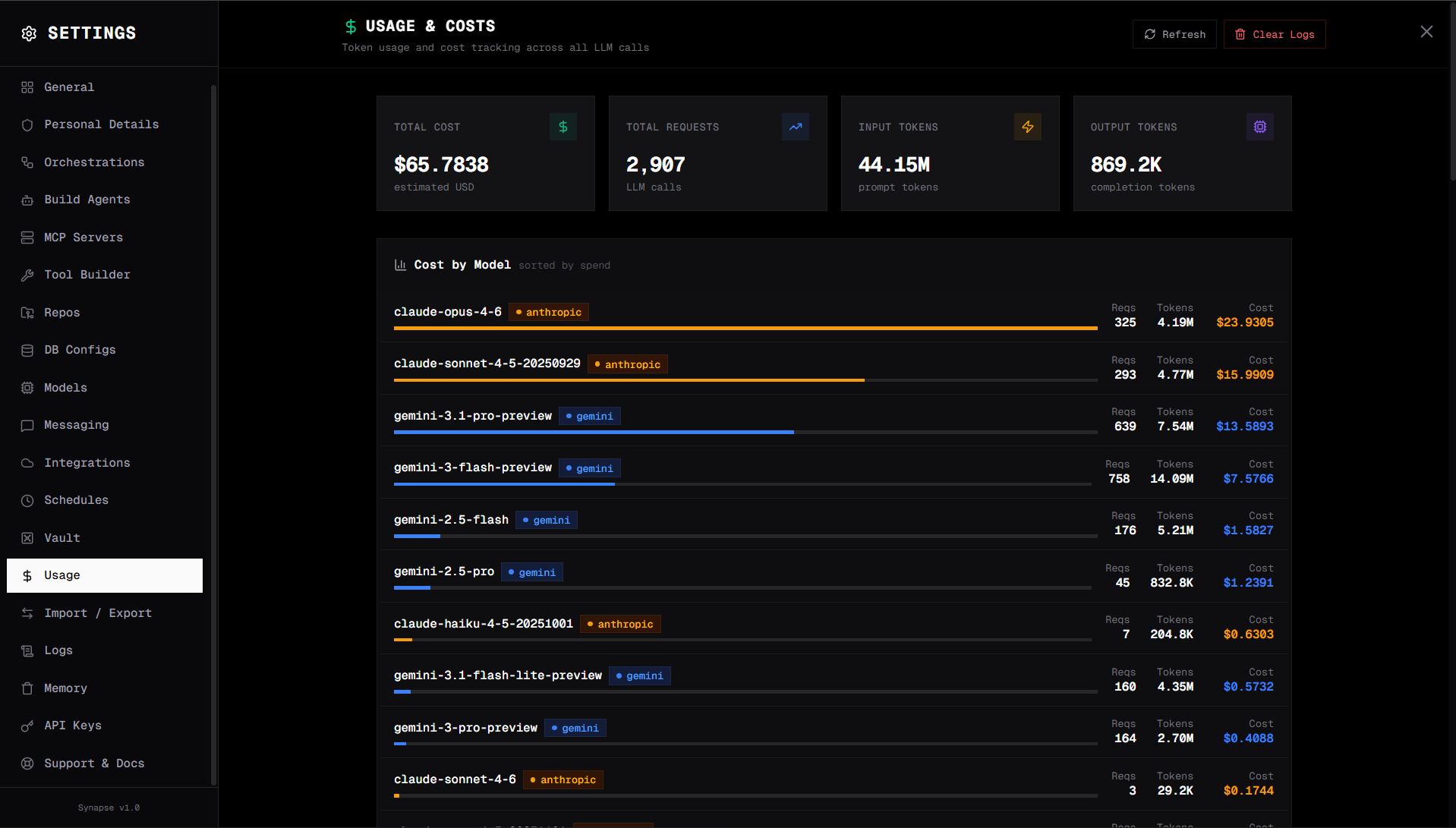Screen dimensions: 1456x828
Task: Navigate to Schedules settings
Action: tap(105, 500)
